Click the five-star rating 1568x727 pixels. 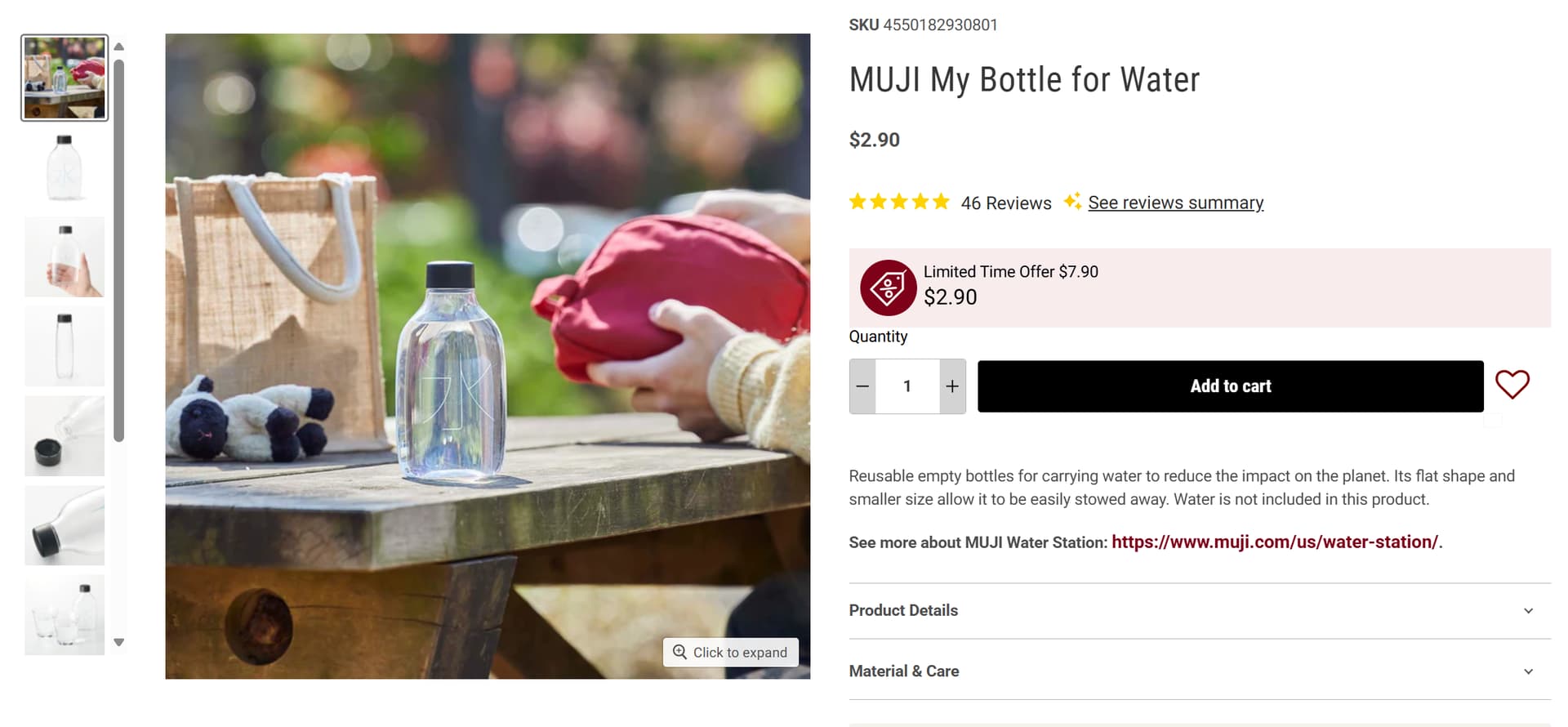899,202
